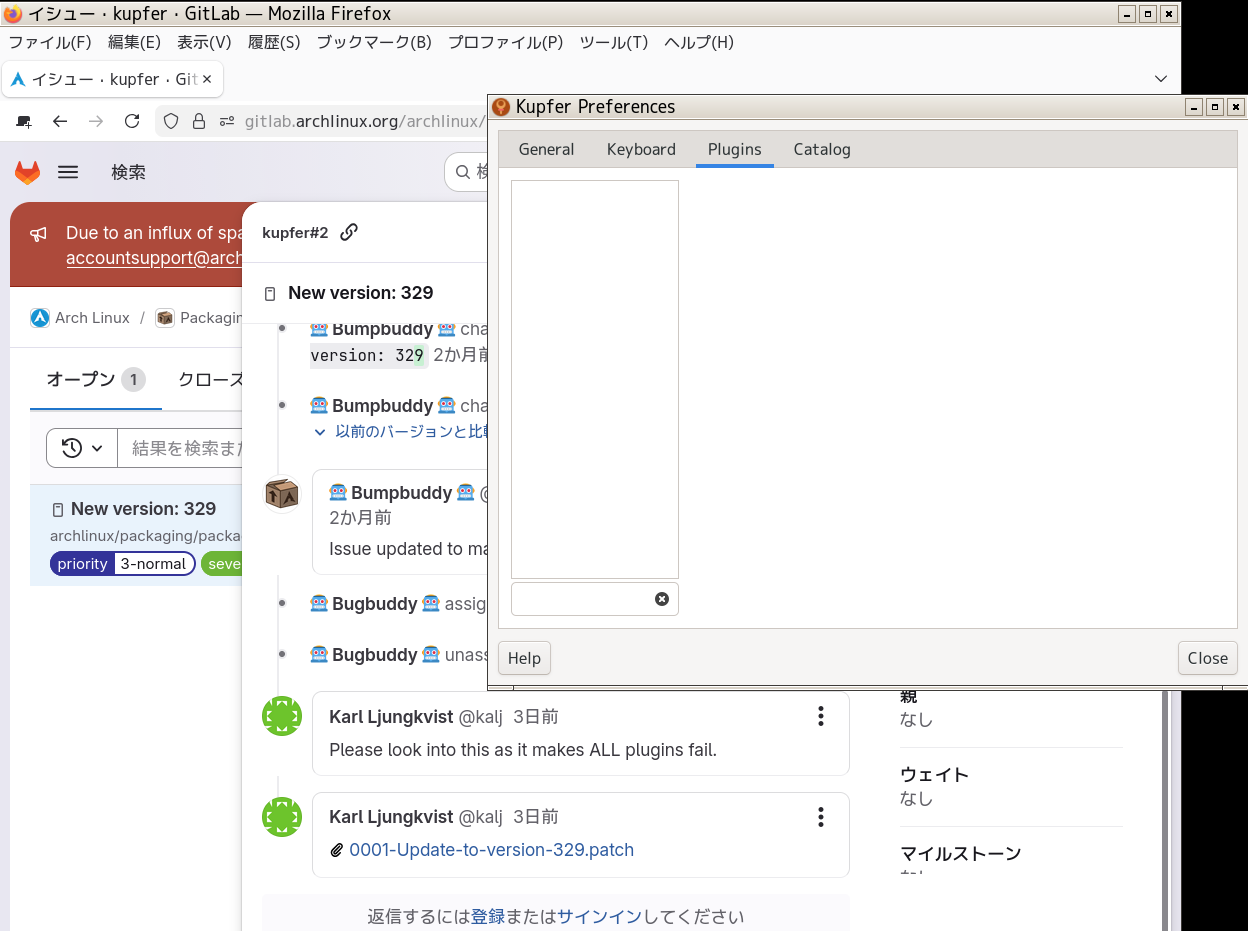Open the 0001-Update-to-version-329.patch attachment

coord(491,850)
